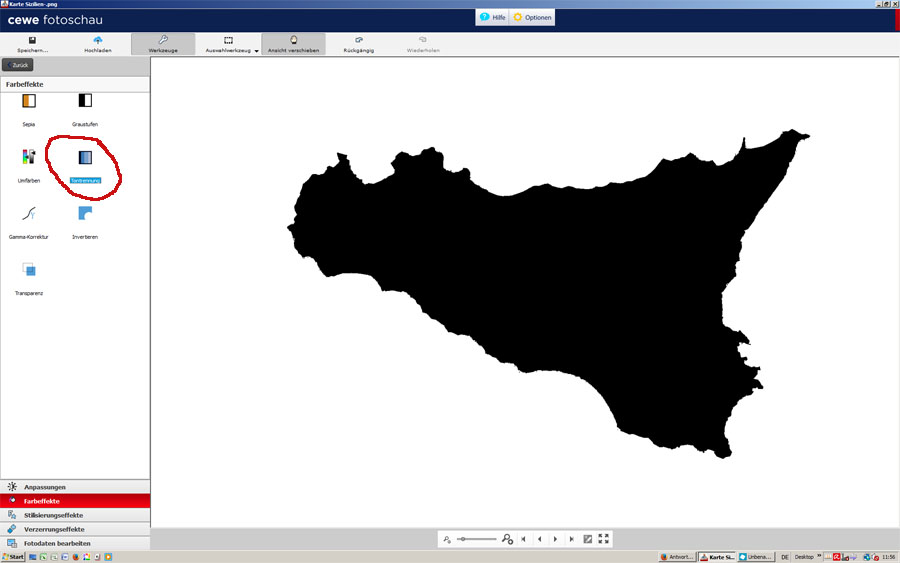Open the Auswahlwerkzeug dropdown arrow
900x563 pixels.
[x=256, y=50]
